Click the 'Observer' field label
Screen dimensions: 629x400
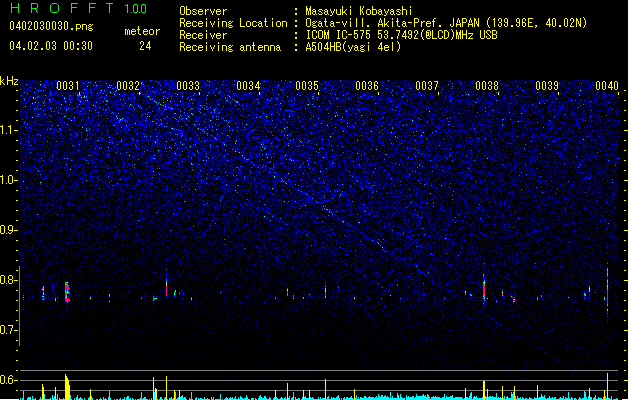coord(203,11)
